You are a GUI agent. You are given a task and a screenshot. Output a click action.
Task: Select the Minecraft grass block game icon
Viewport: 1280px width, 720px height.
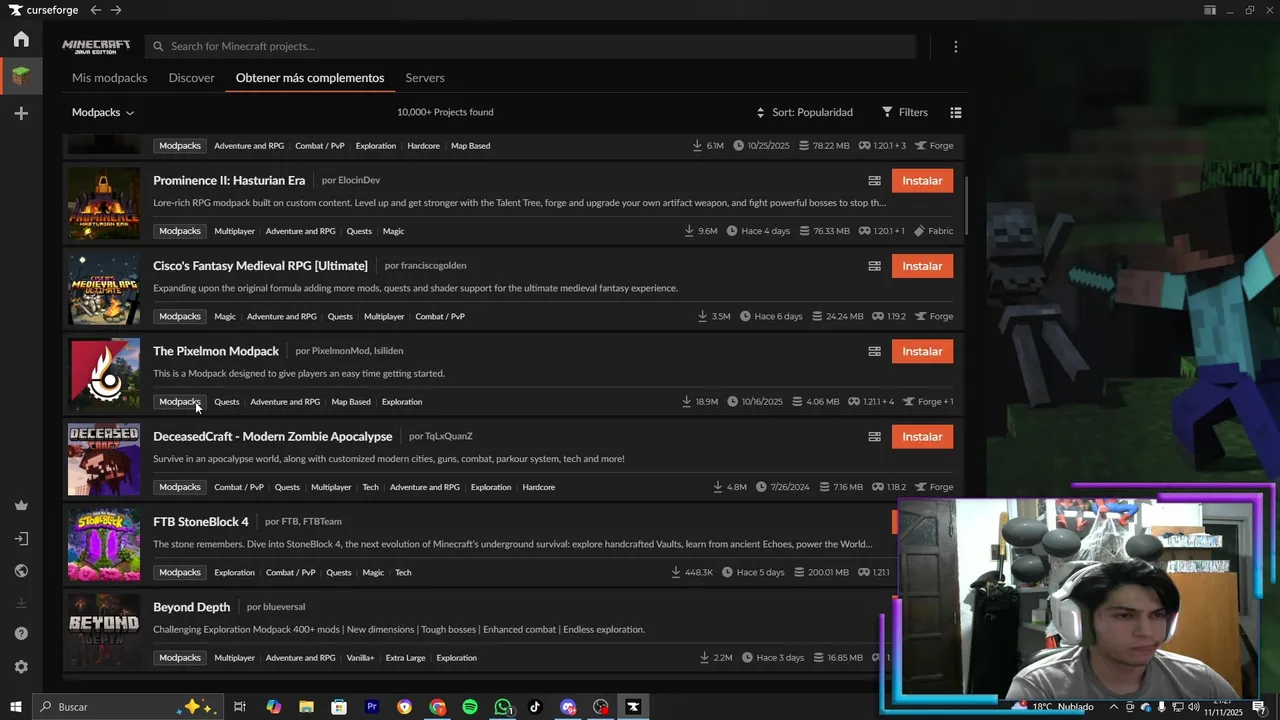click(x=21, y=76)
